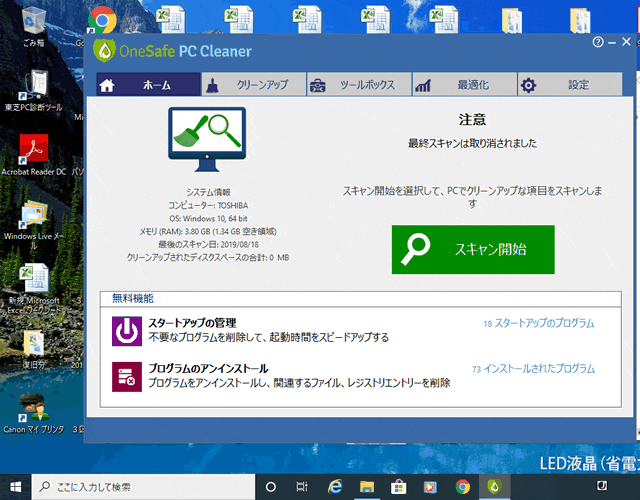Viewport: 640px width, 500px height.
Task: Open the 設定 tab
Action: (570, 84)
